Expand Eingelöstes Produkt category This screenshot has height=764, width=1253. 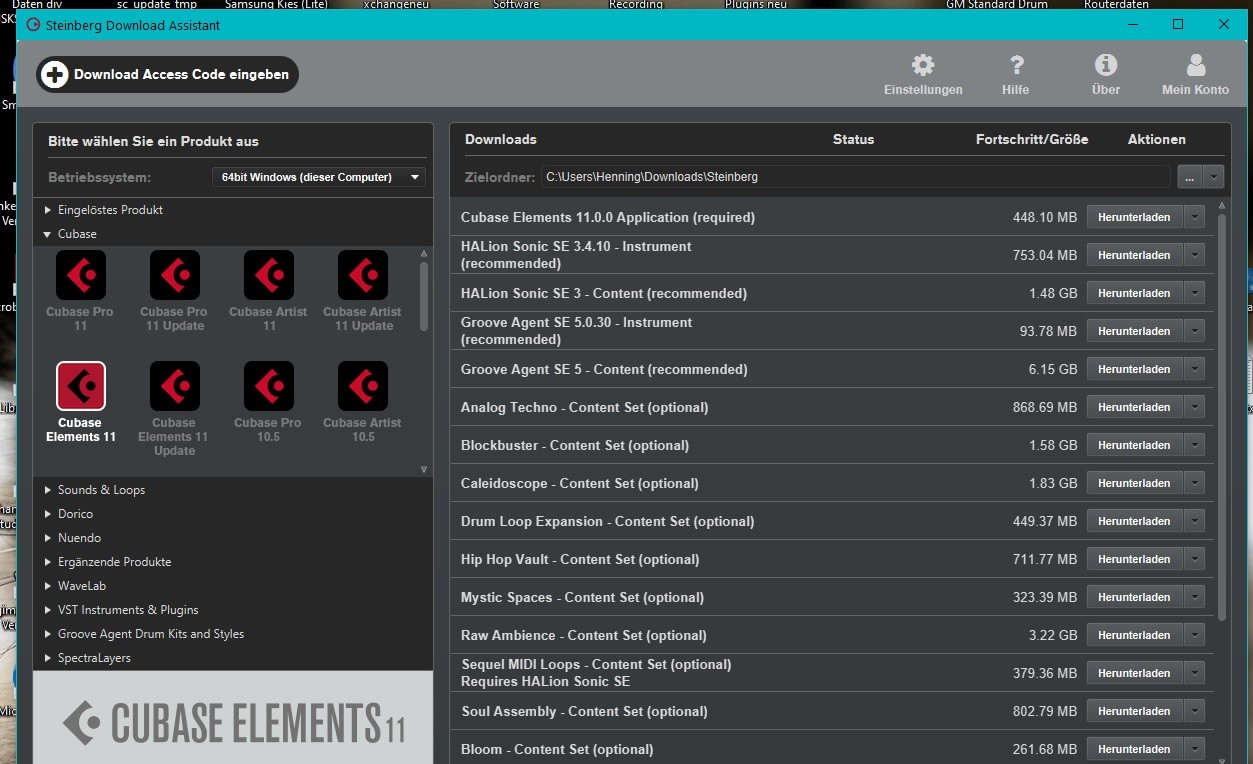[48, 210]
